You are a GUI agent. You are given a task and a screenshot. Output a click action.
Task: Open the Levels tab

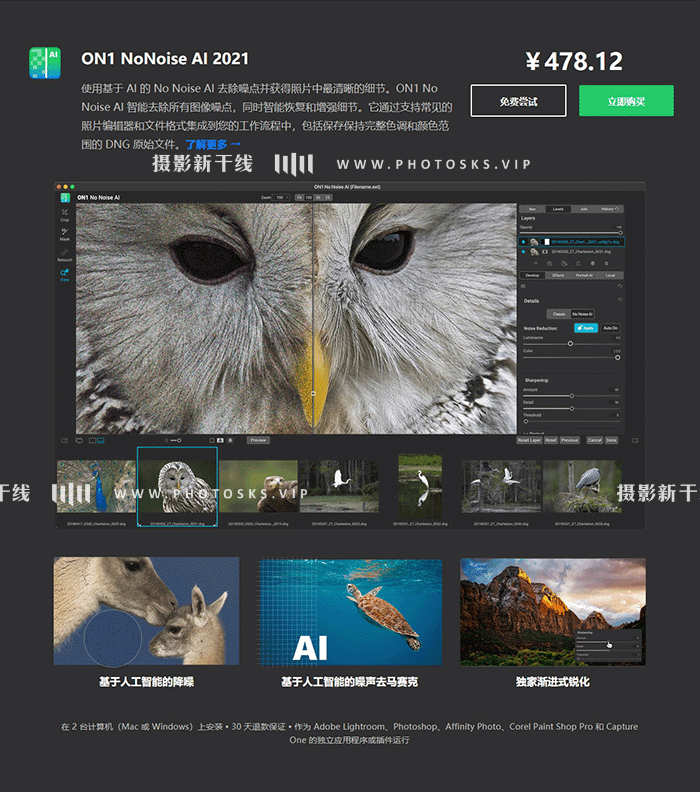coord(558,209)
